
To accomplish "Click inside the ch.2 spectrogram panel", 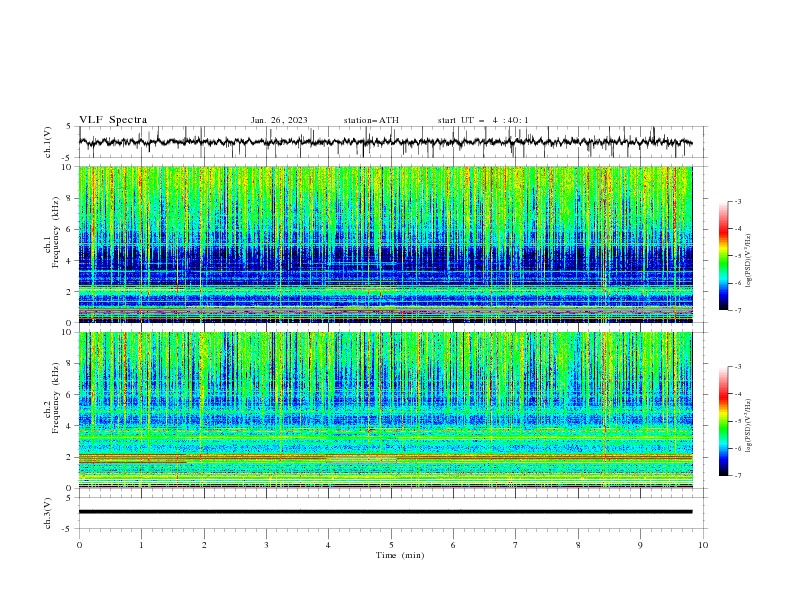I will 385,410.
